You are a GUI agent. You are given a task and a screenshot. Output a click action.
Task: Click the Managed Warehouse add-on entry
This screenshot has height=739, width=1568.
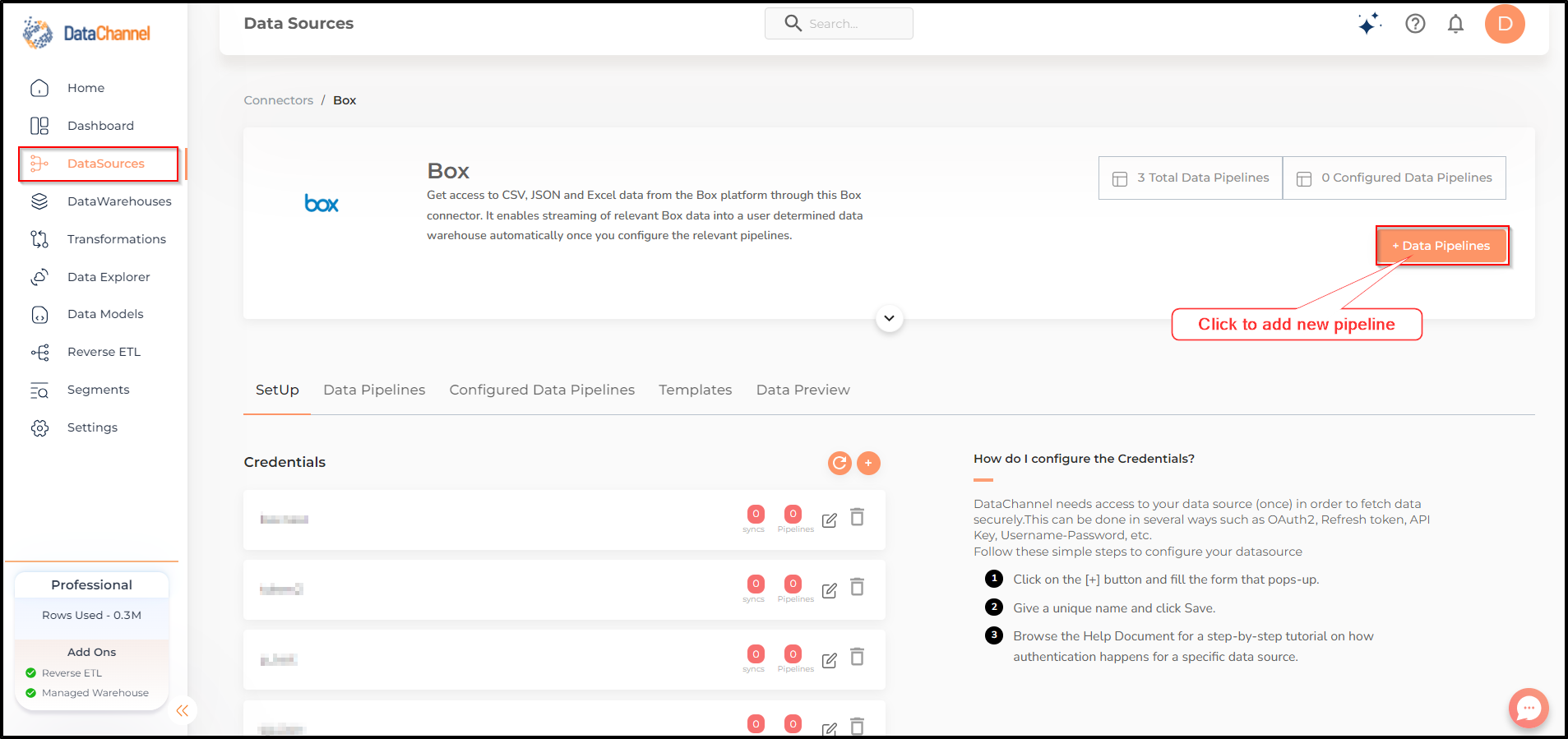pos(87,693)
